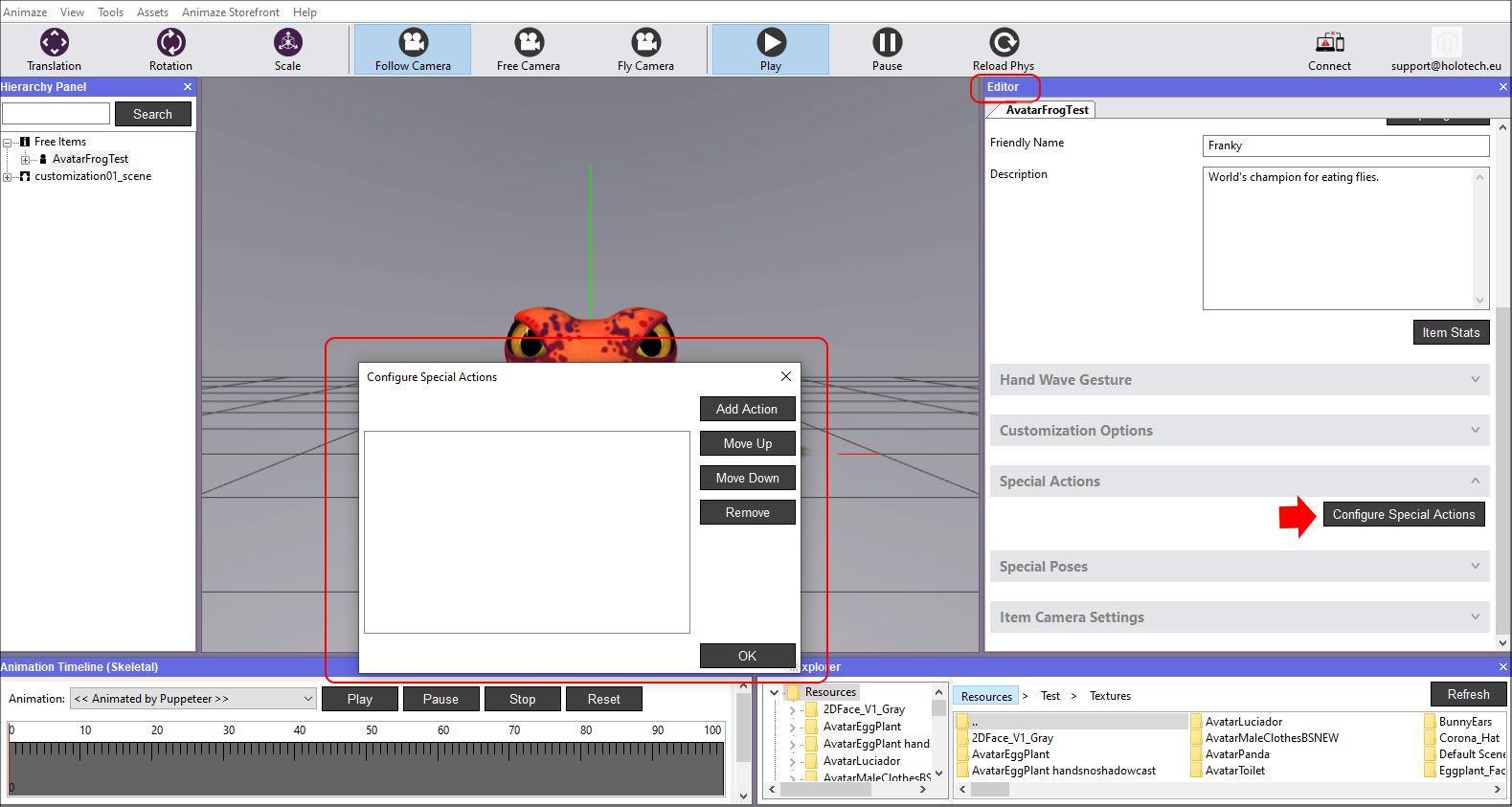Open the Tools menu
This screenshot has width=1512, height=807.
coord(110,12)
